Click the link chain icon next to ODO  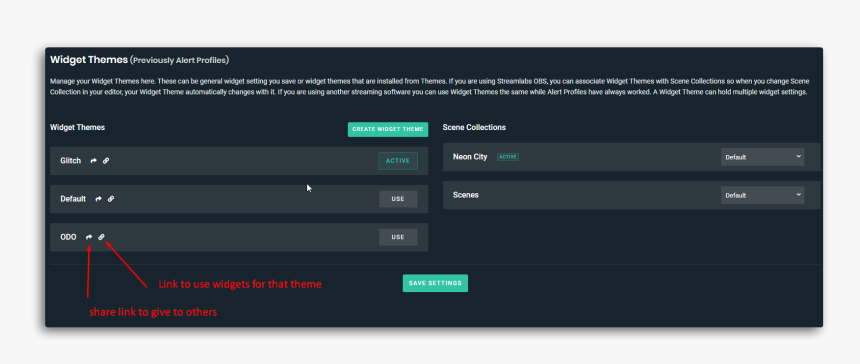[x=101, y=237]
